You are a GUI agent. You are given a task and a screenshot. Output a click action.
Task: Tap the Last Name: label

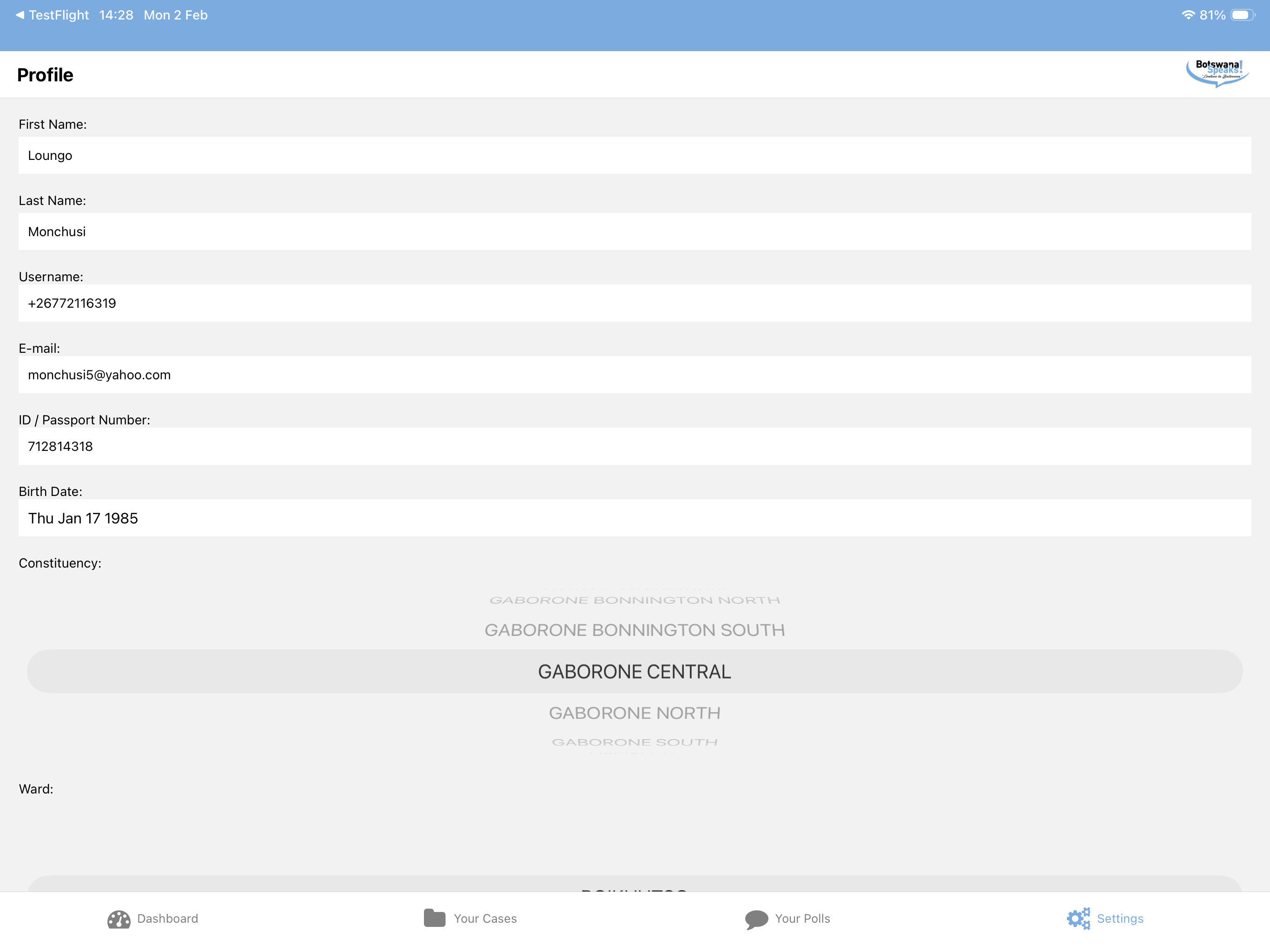click(x=52, y=200)
